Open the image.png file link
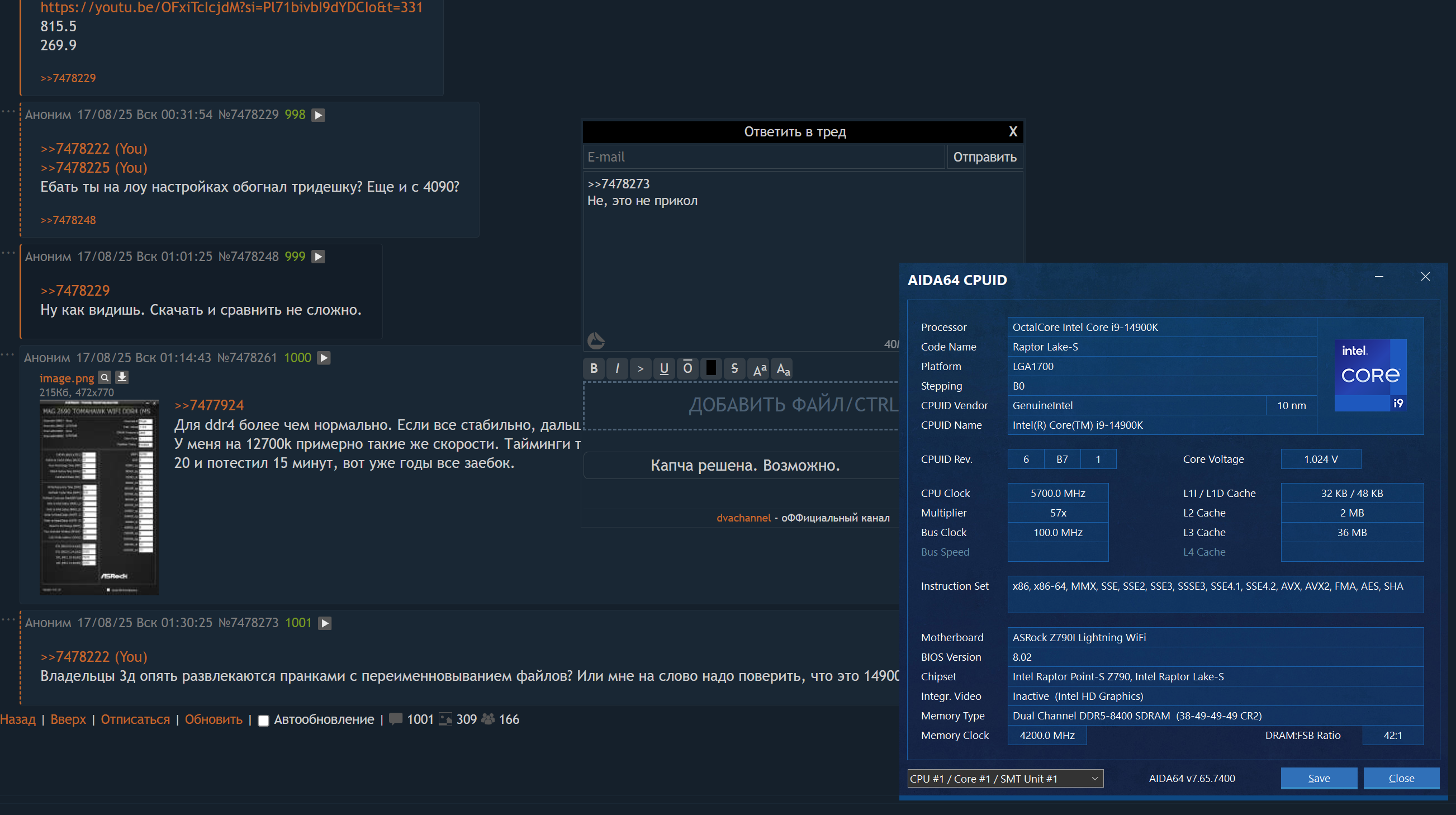1456x815 pixels. [x=67, y=378]
